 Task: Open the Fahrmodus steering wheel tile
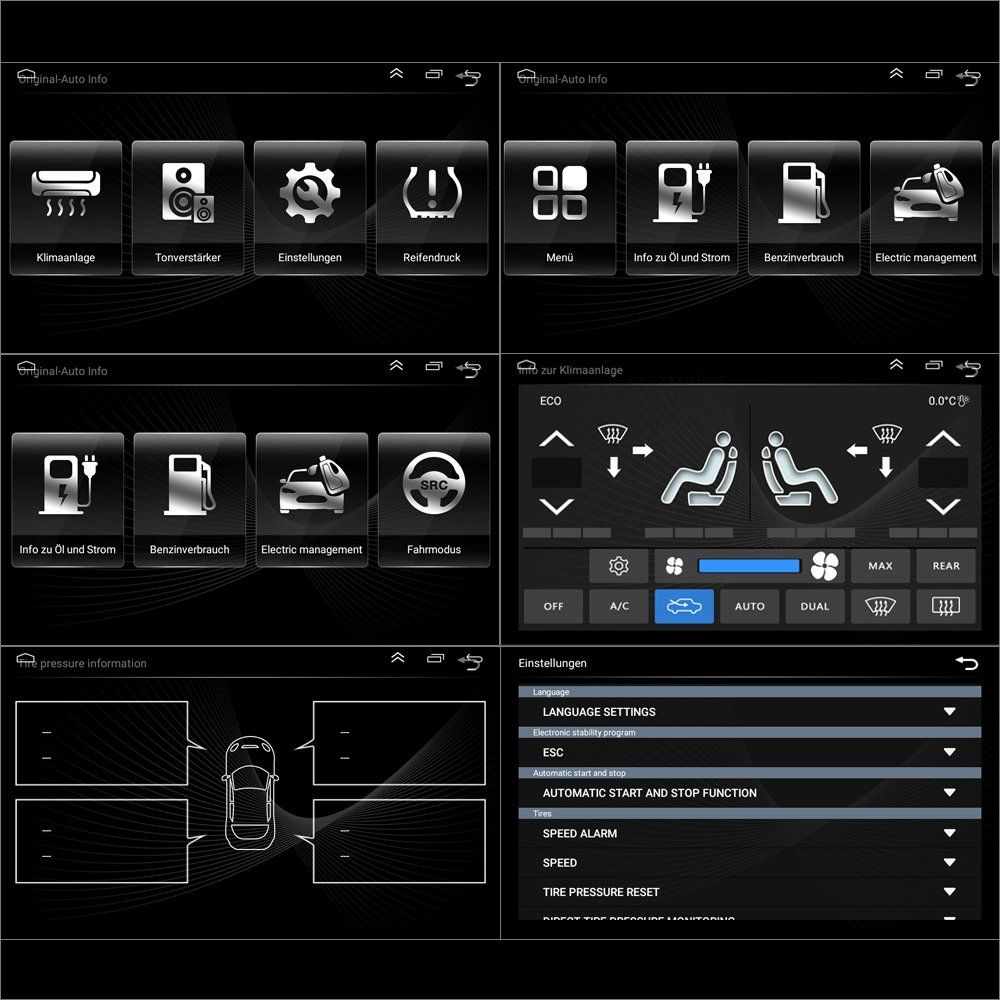(x=434, y=499)
